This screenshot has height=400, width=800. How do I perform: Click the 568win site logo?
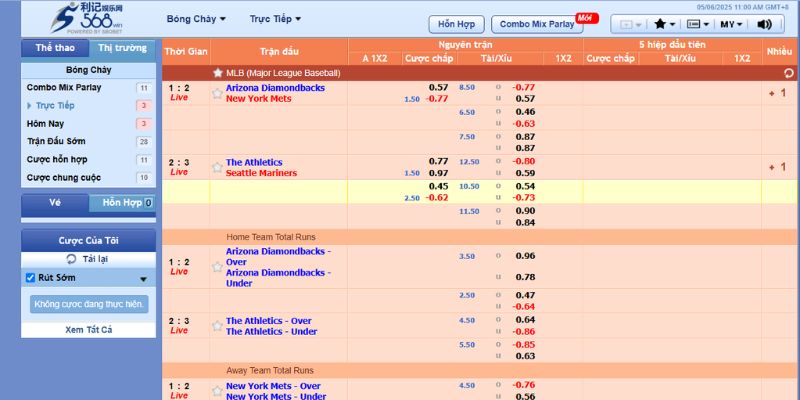87,18
